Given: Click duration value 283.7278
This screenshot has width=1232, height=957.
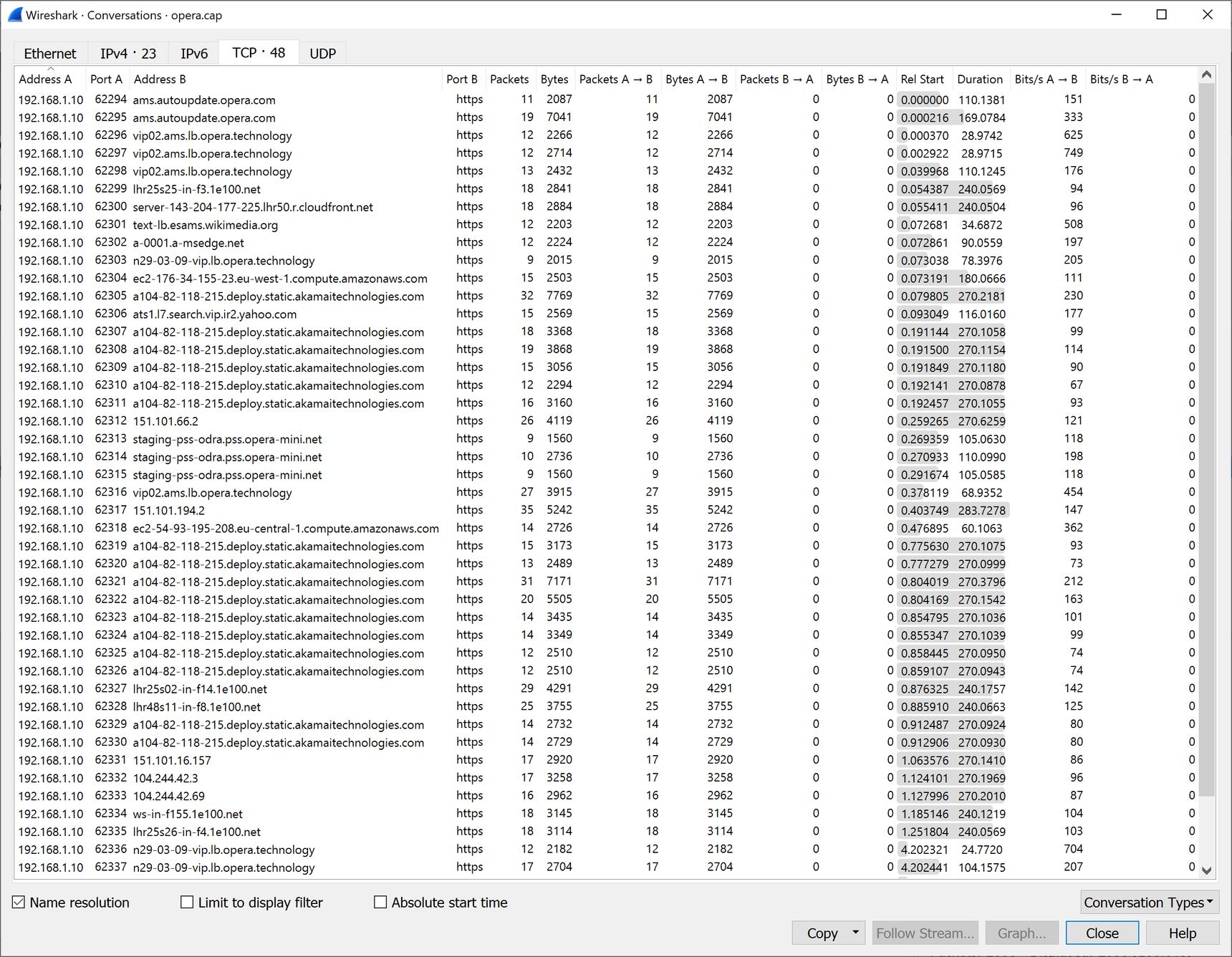Looking at the screenshot, I should [981, 510].
